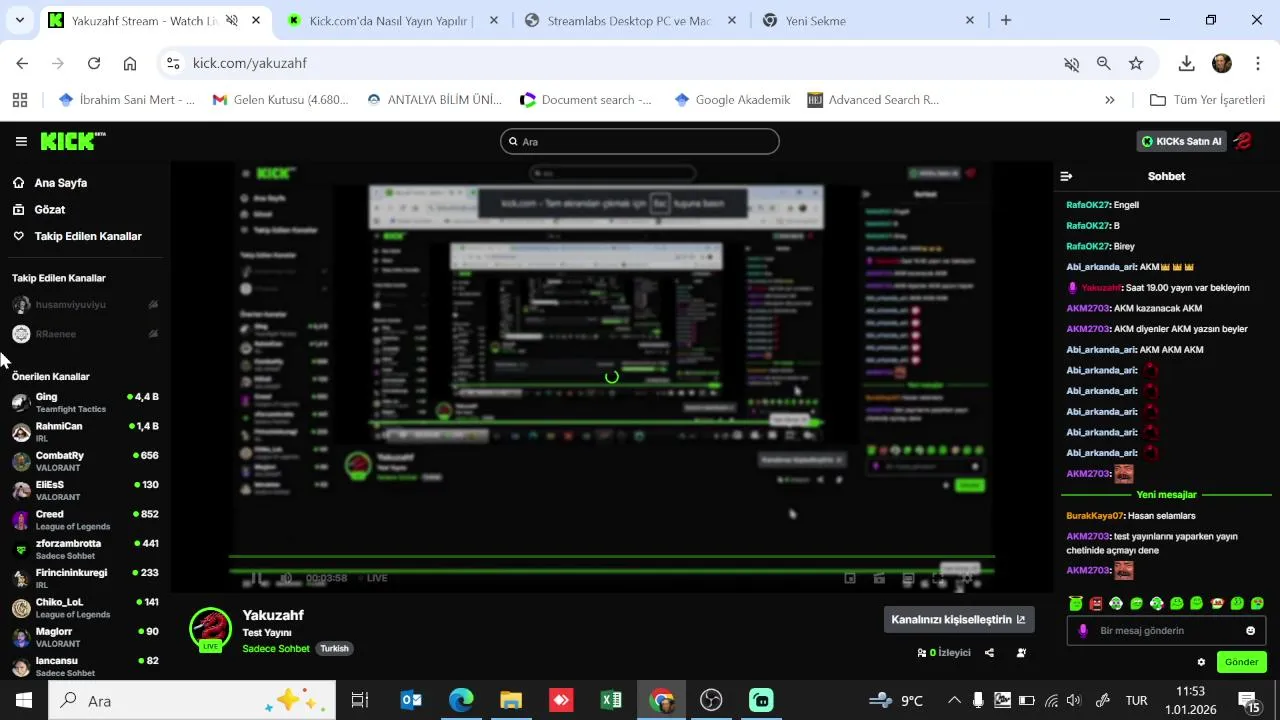The image size is (1280, 720).
Task: Open Chrome apps grid shortcut
Action: click(19, 99)
